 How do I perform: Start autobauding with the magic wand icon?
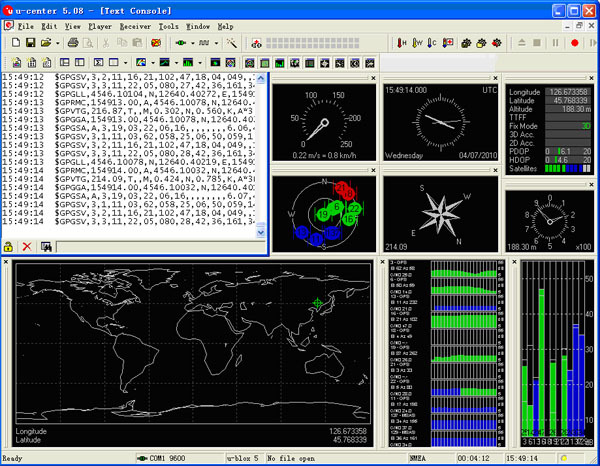(232, 43)
